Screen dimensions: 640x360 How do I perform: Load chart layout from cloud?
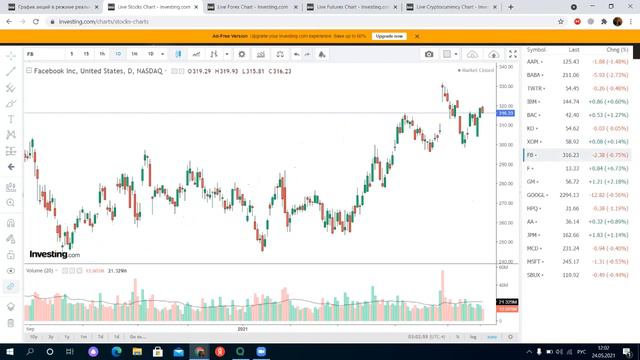472,54
